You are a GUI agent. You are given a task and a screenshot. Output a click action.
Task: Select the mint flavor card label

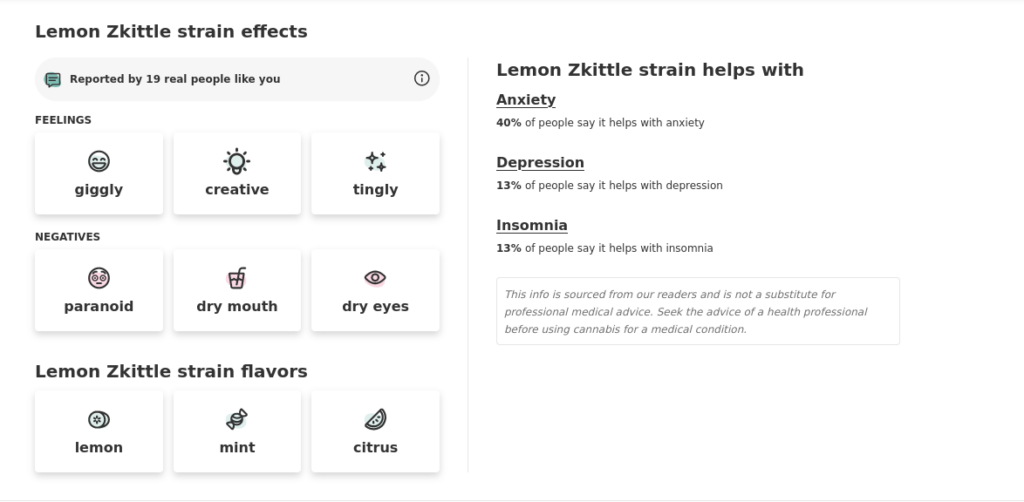click(x=237, y=447)
